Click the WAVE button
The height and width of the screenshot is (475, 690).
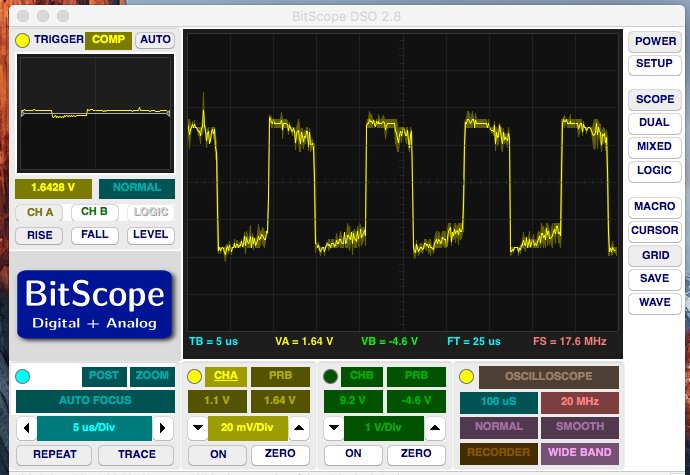coord(655,303)
